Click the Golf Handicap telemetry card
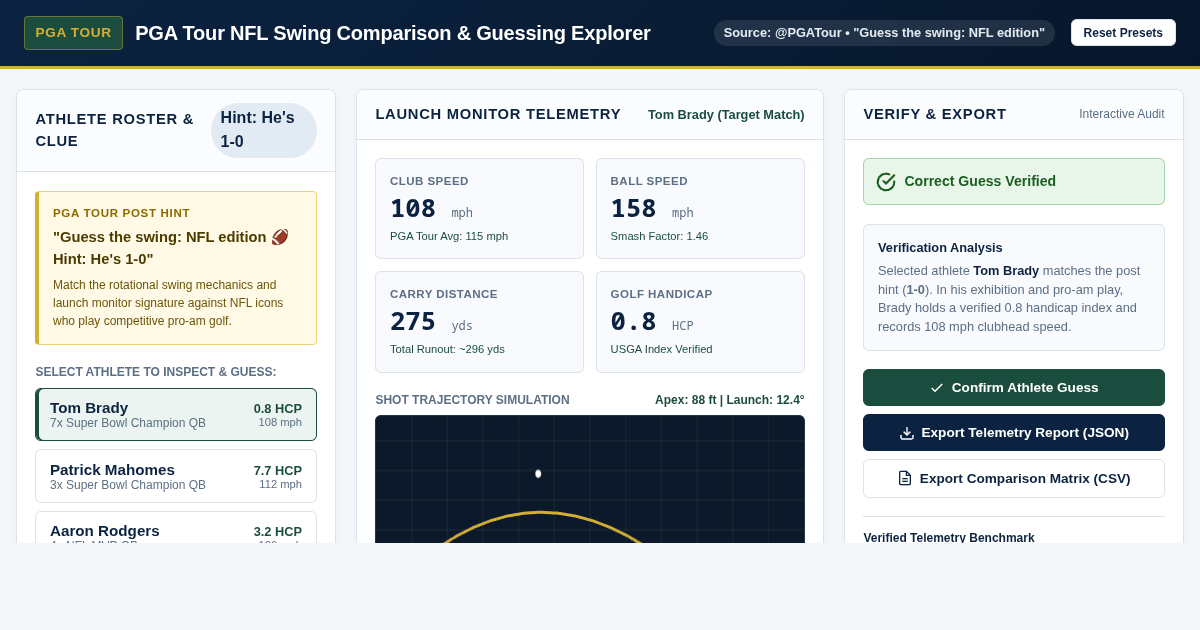1200x630 pixels. click(700, 322)
